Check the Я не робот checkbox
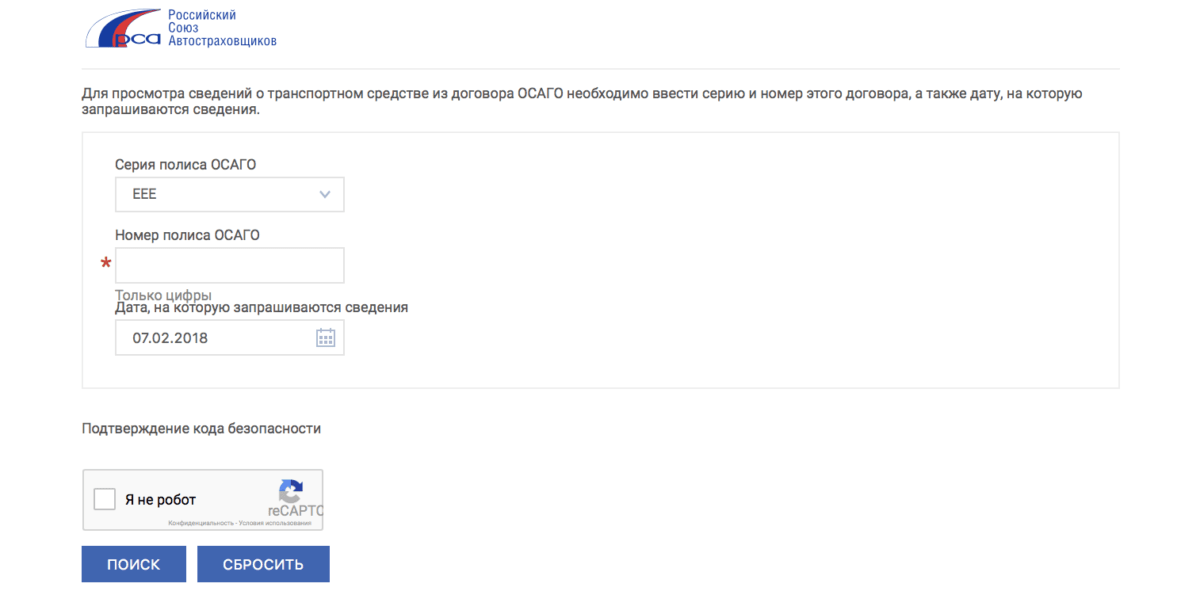 [x=104, y=499]
